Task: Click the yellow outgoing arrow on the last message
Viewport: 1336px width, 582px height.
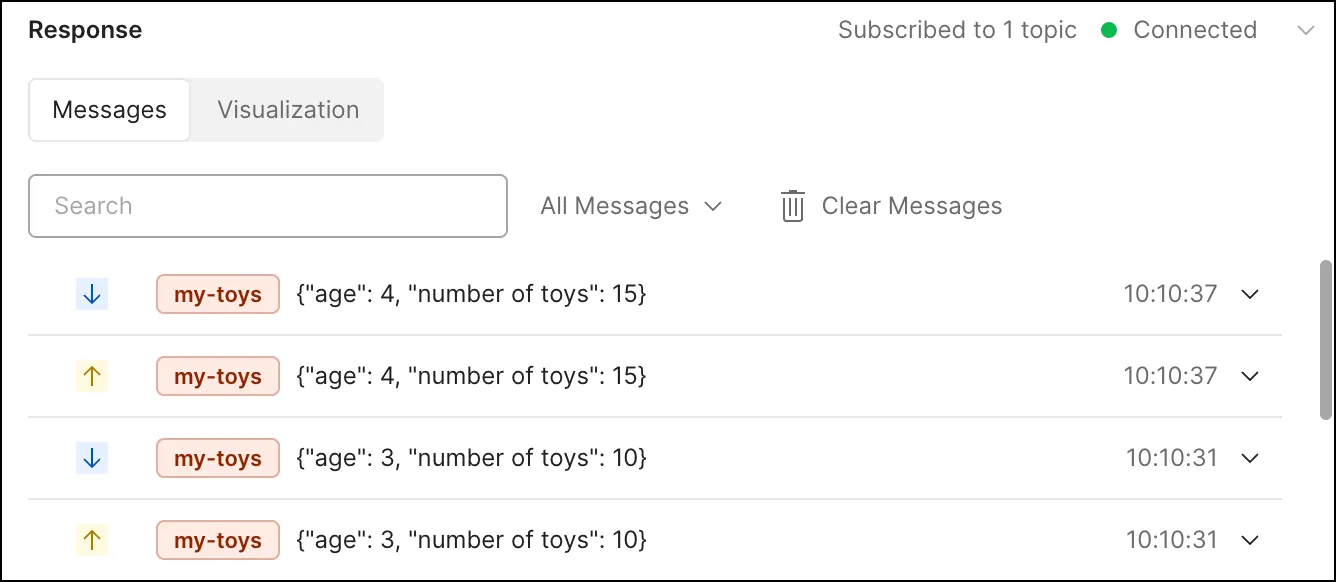Action: 92,540
